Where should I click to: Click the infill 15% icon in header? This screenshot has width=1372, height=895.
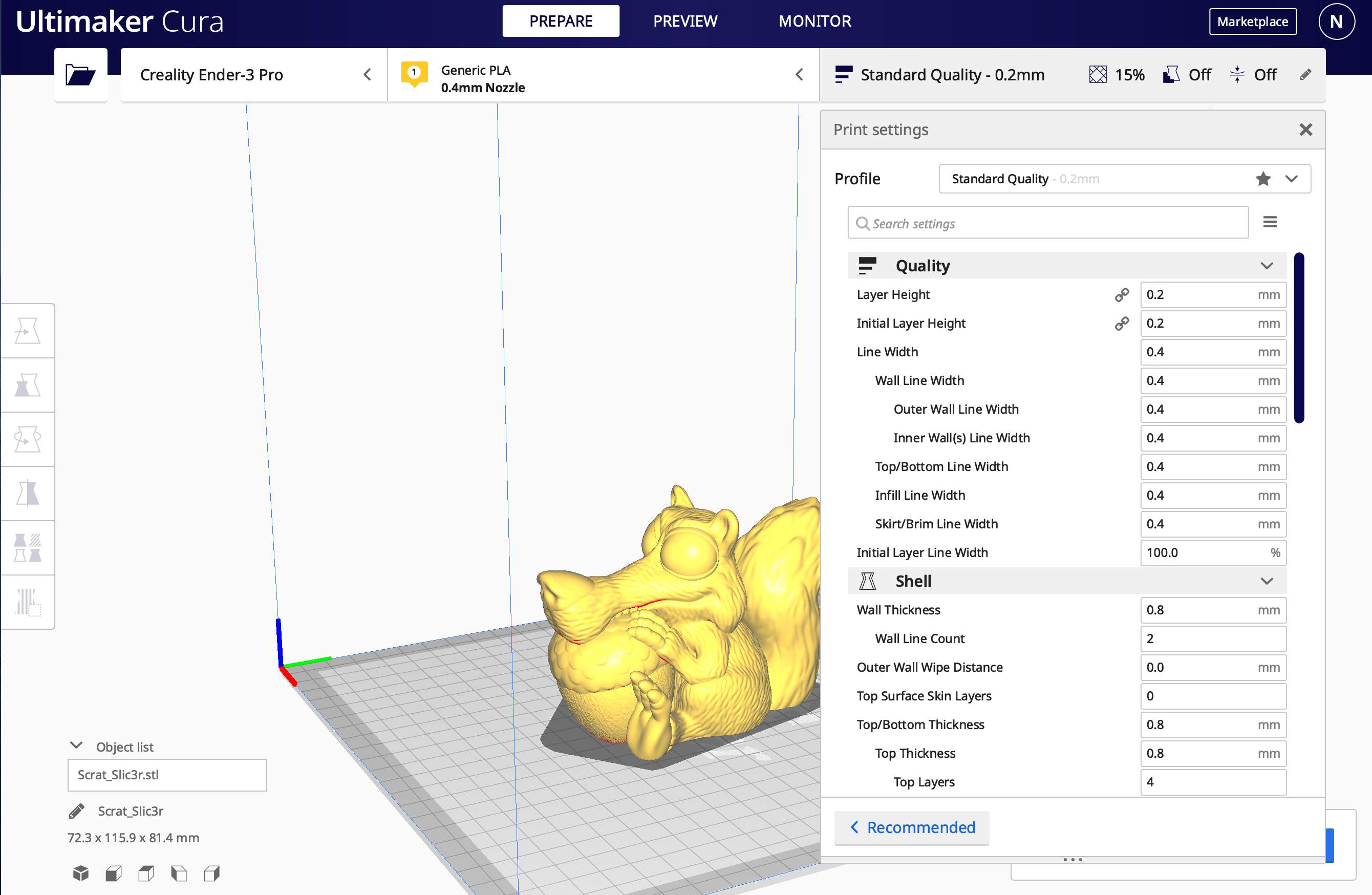pyautogui.click(x=1098, y=75)
